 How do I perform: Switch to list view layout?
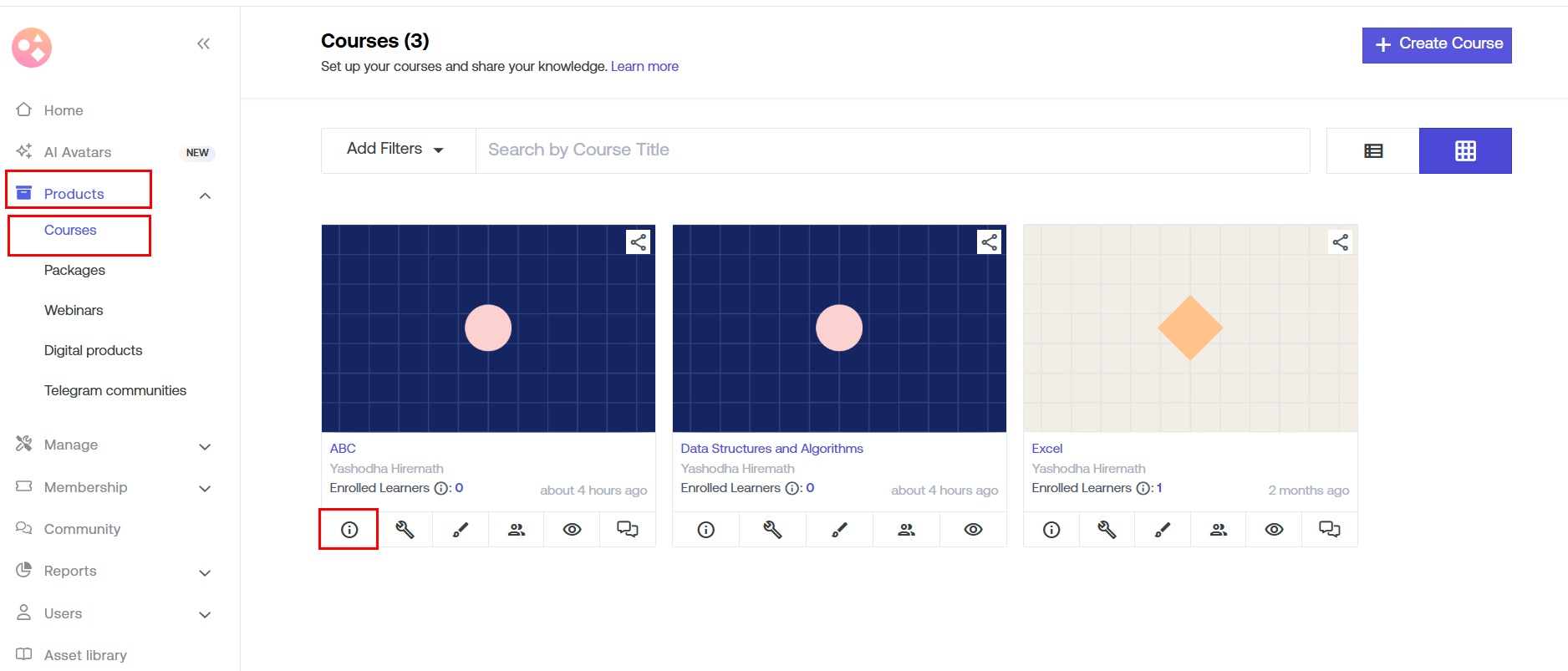coord(1372,151)
